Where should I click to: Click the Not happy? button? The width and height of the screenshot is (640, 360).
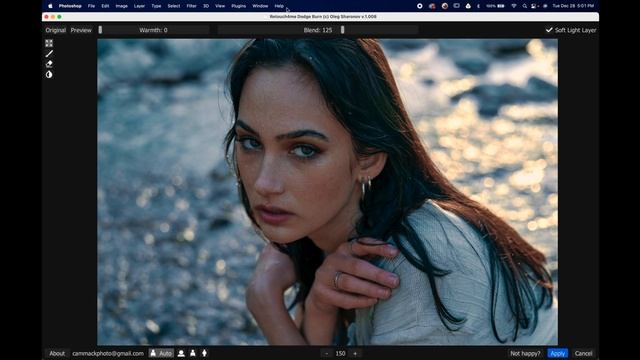tap(525, 353)
